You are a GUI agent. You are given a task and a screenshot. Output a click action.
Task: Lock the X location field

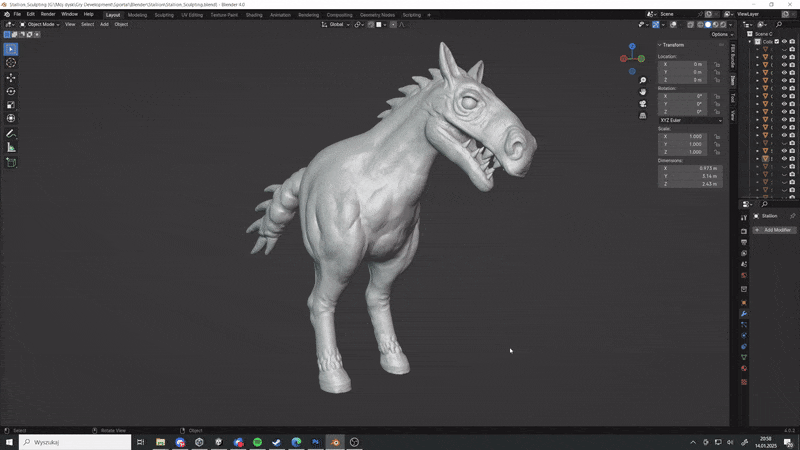(x=717, y=65)
